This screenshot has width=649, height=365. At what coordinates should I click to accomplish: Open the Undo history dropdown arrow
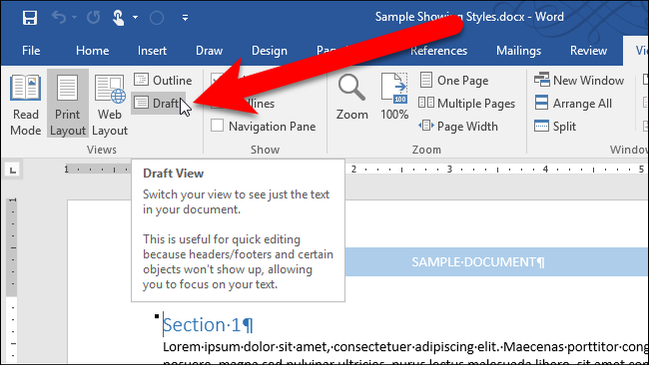(x=75, y=17)
